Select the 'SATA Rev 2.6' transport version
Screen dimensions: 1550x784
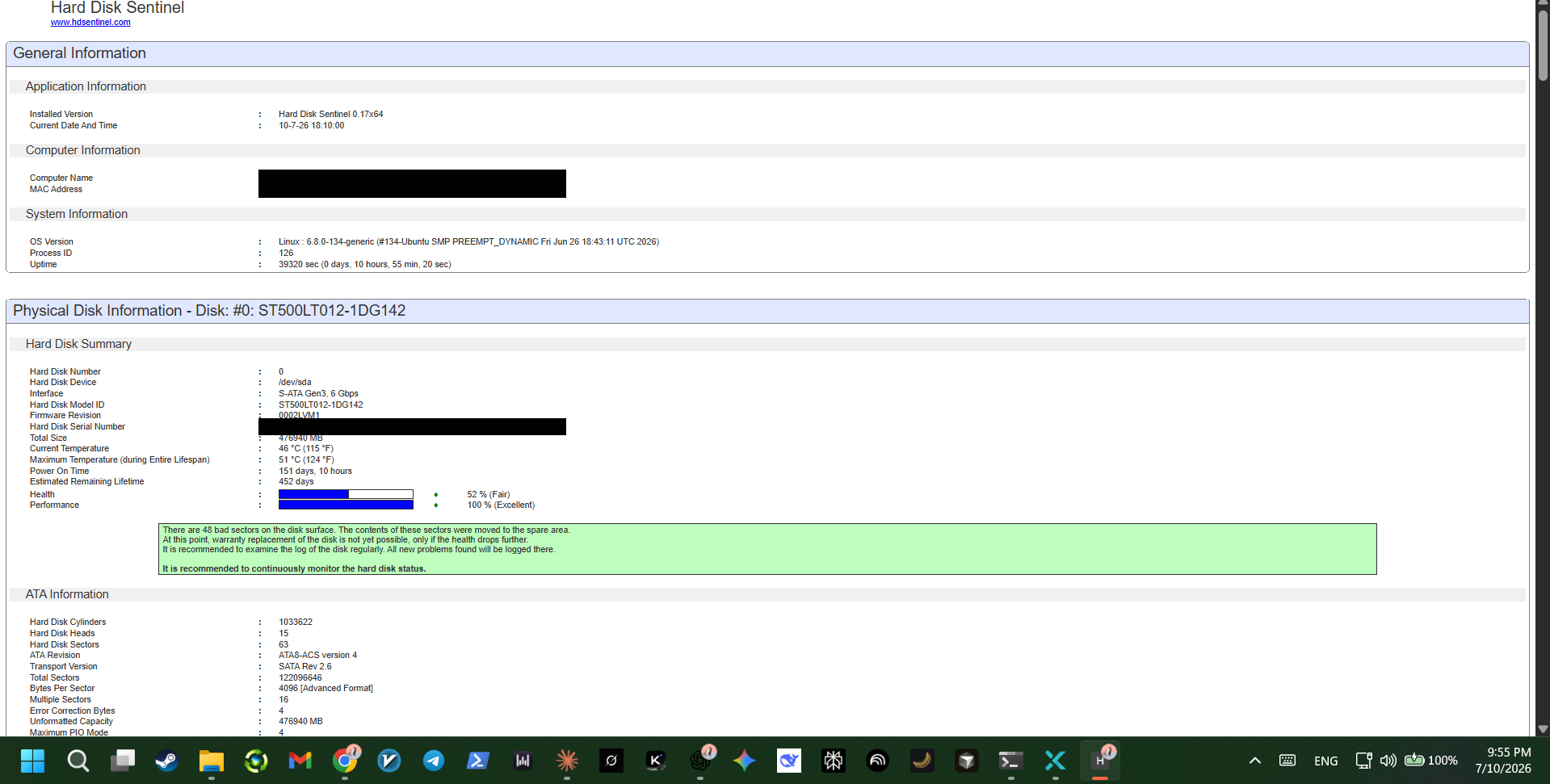(x=305, y=667)
